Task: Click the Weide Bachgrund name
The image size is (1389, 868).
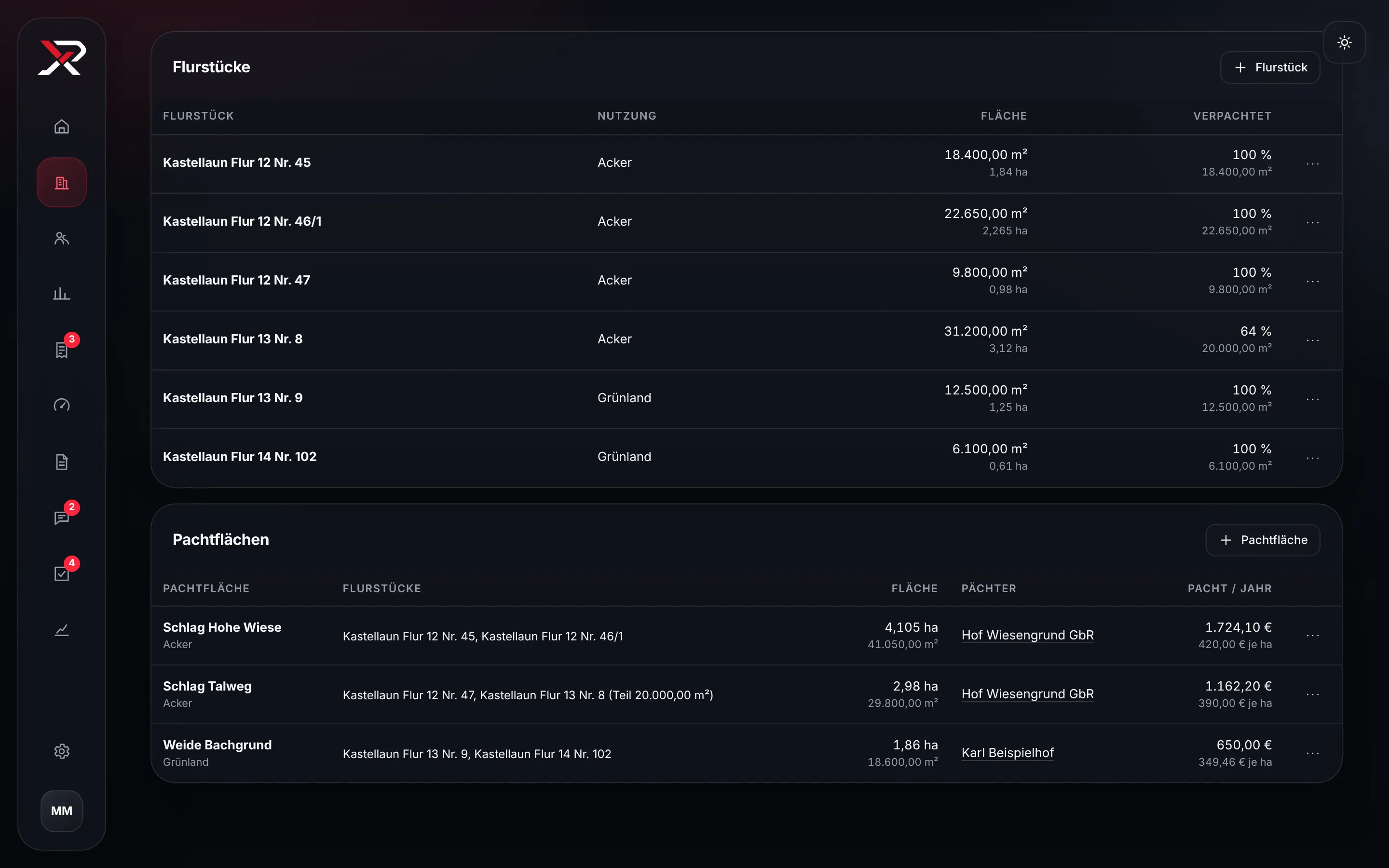Action: 217,745
